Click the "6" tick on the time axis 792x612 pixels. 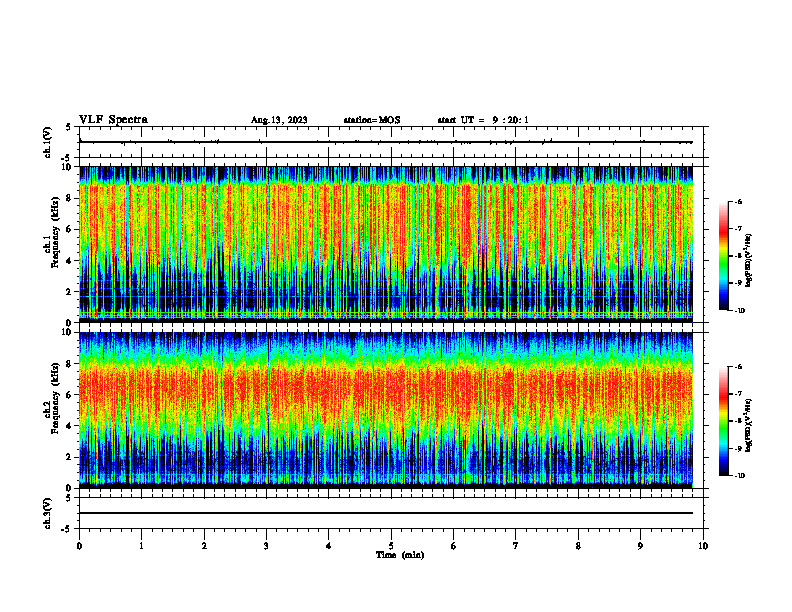click(x=454, y=546)
